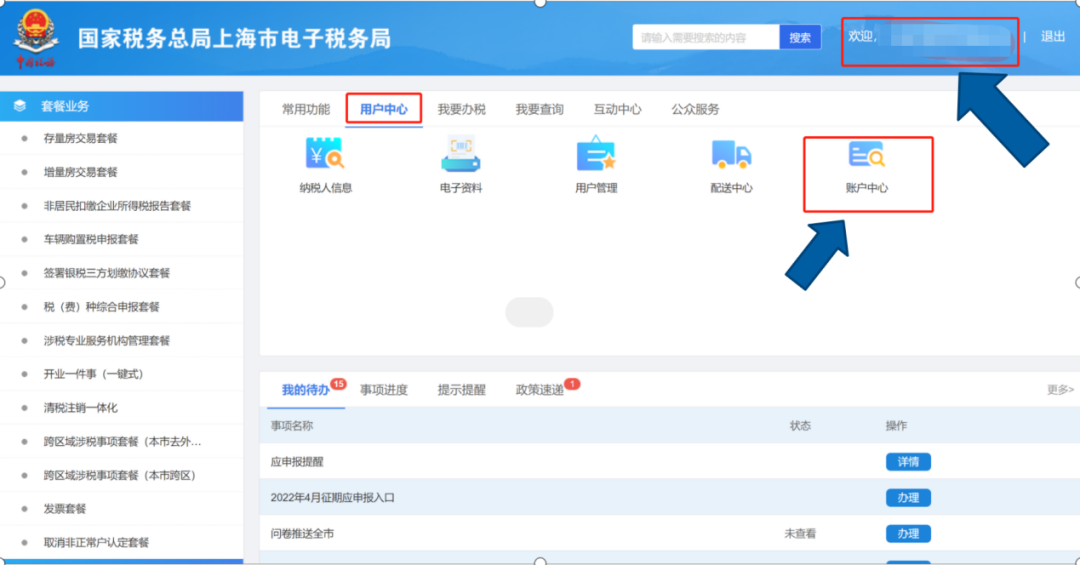Click the 退出 logout link
1080x565 pixels.
[1052, 37]
